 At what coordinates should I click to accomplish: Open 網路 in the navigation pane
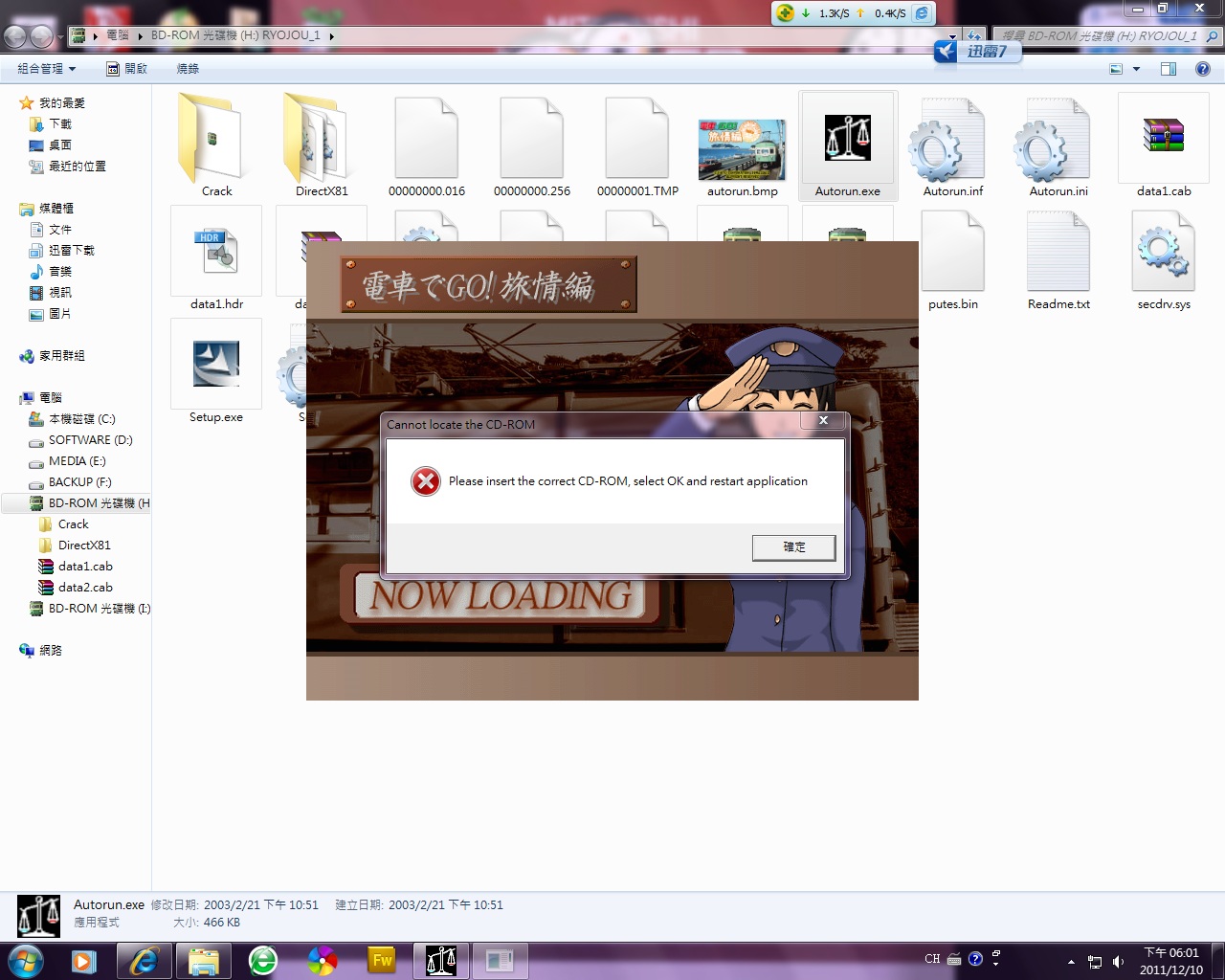tap(41, 651)
